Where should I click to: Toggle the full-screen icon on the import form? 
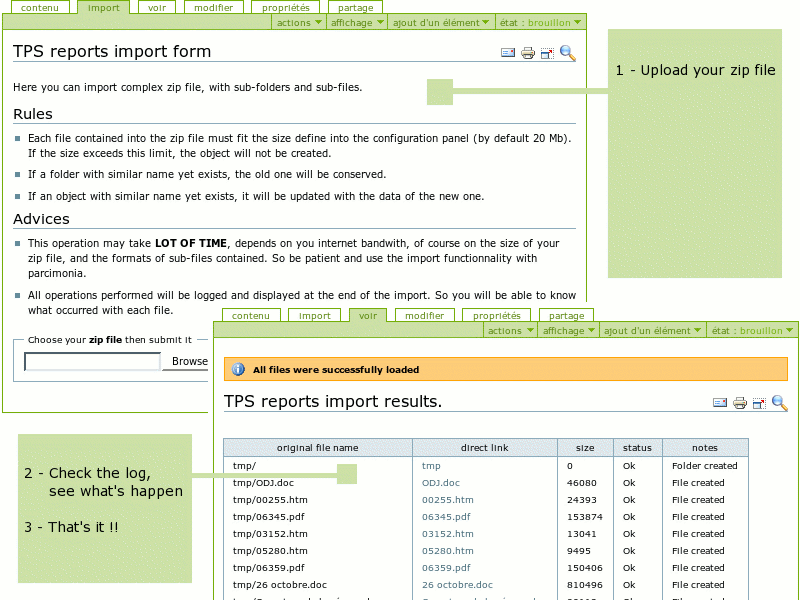click(547, 54)
